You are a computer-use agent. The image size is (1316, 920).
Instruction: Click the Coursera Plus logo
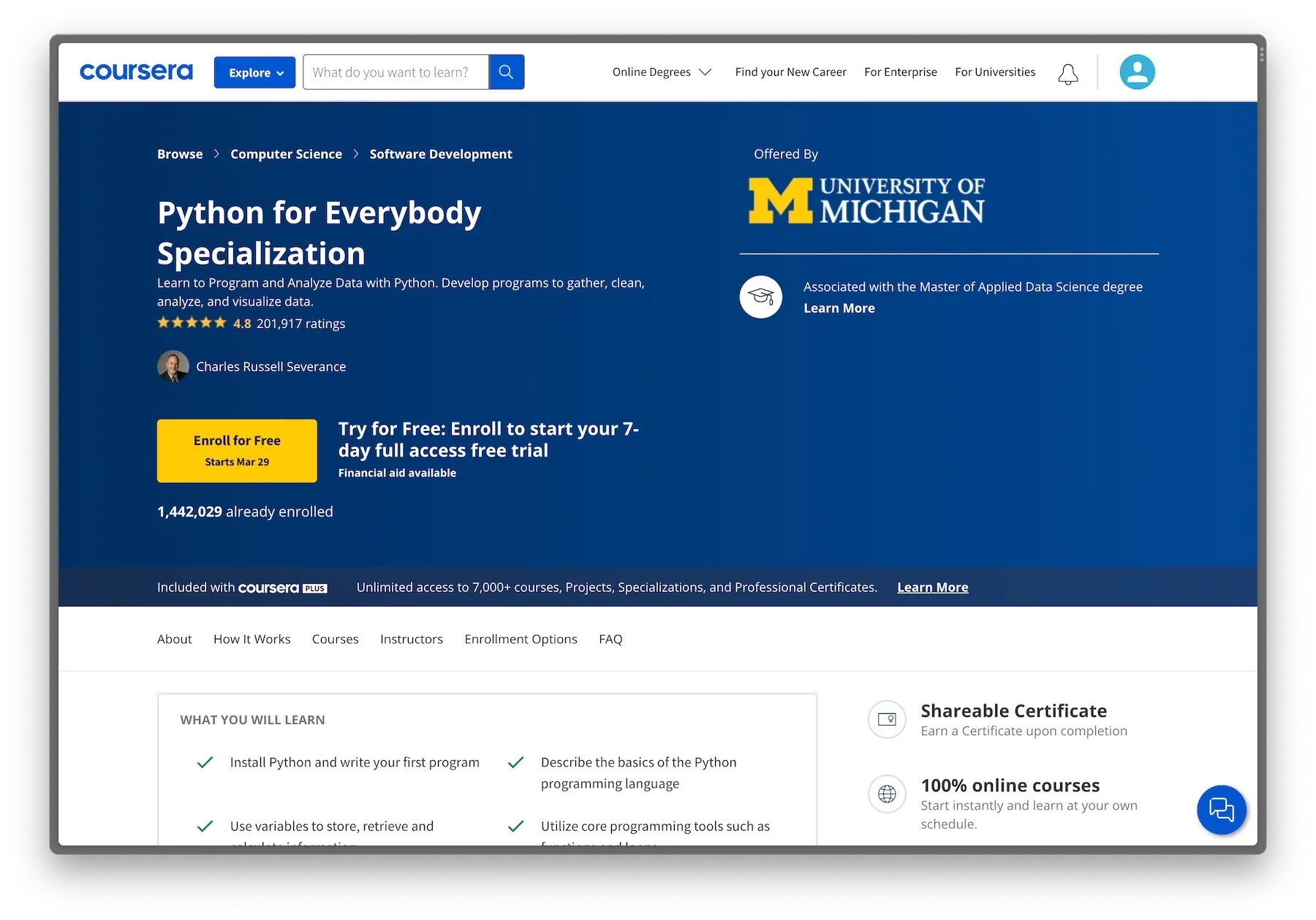coord(283,588)
